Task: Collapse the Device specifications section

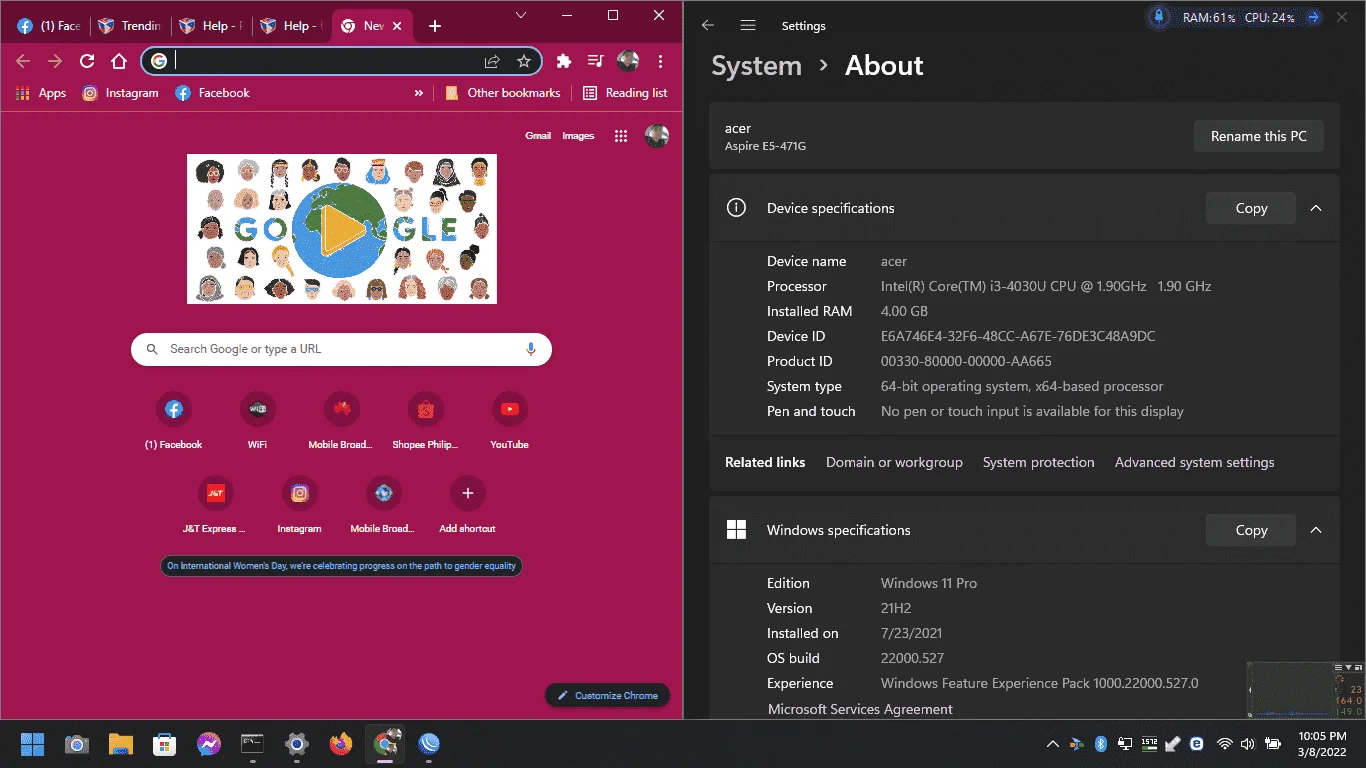Action: [1316, 208]
